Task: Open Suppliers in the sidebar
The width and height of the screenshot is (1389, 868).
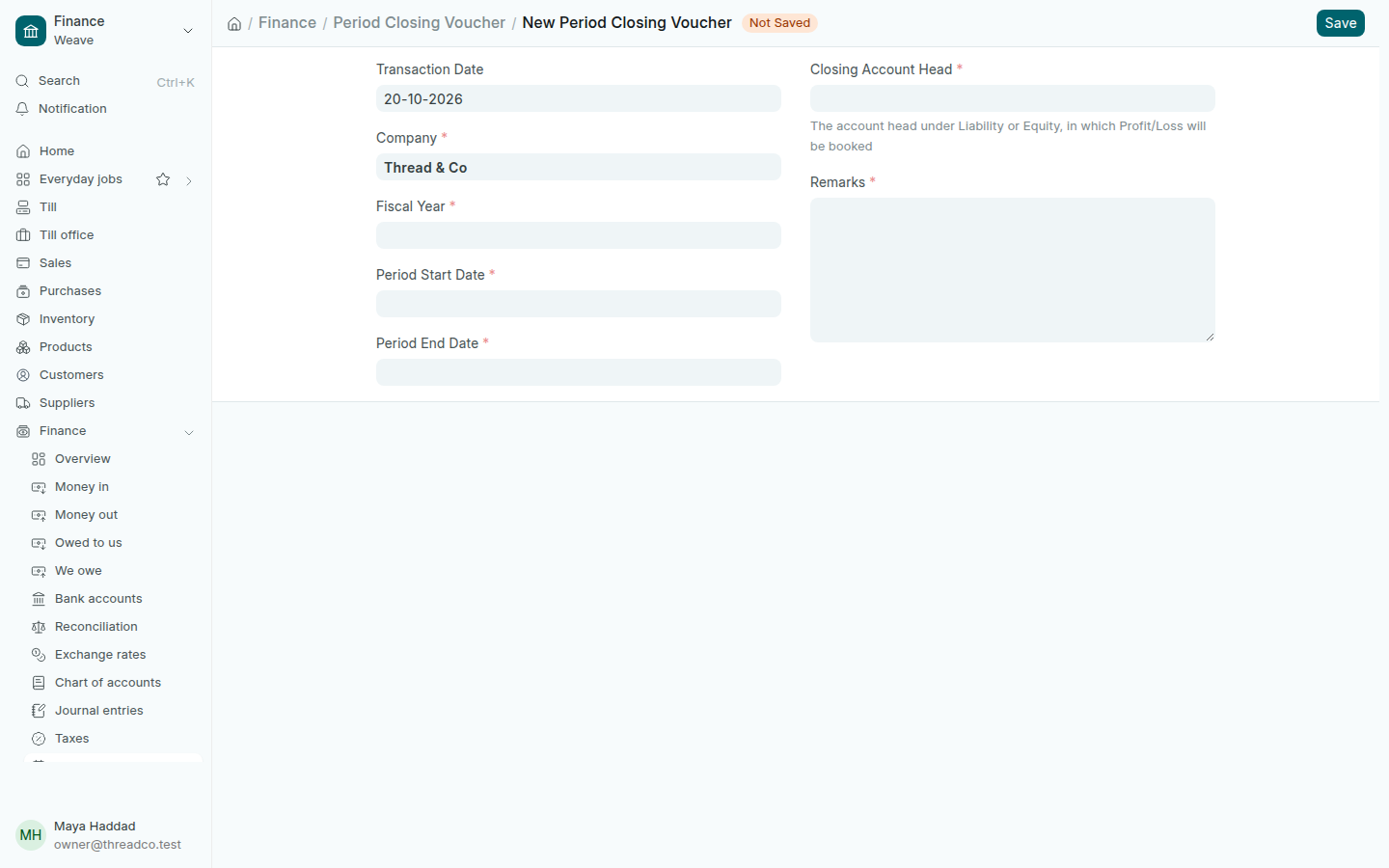Action: 105,403
